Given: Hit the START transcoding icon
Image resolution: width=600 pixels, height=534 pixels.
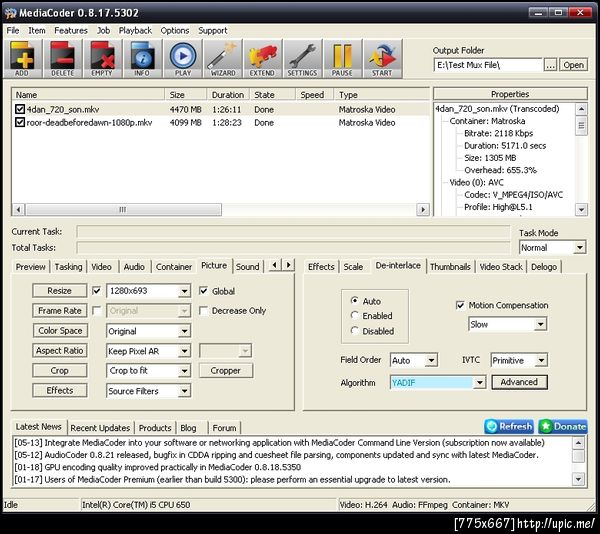Looking at the screenshot, I should point(382,58).
